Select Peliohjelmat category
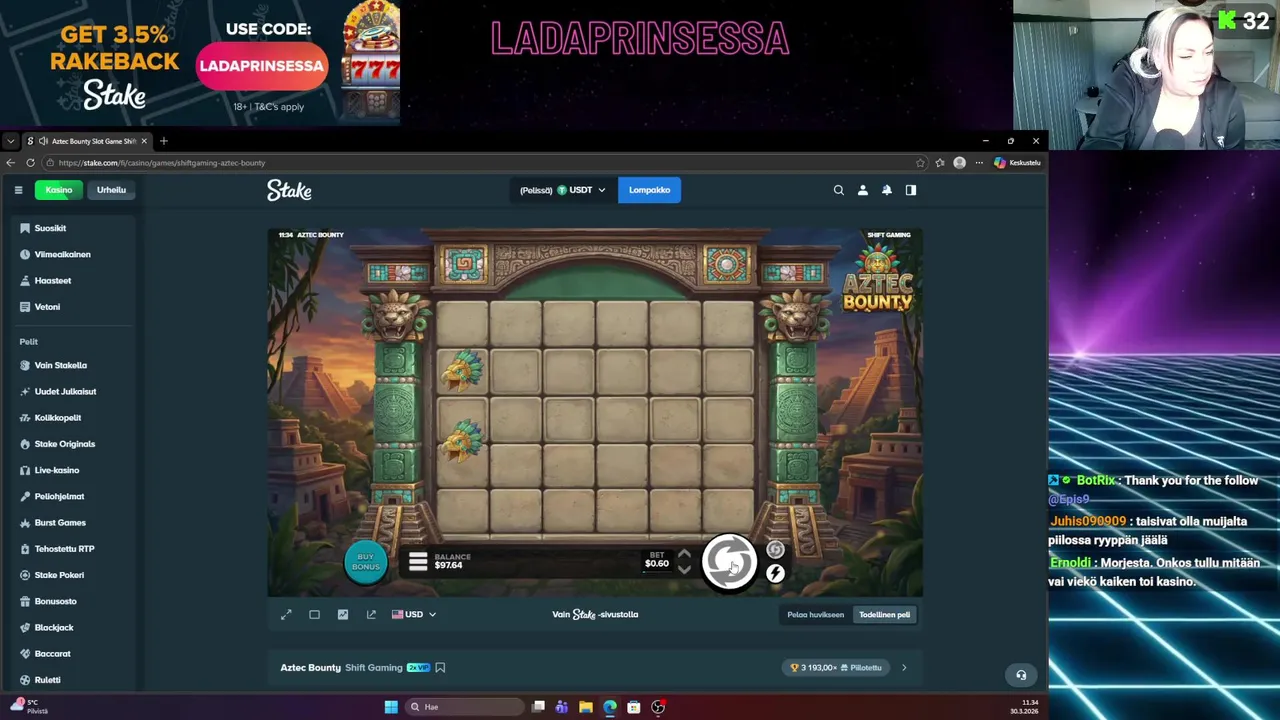 75,496
